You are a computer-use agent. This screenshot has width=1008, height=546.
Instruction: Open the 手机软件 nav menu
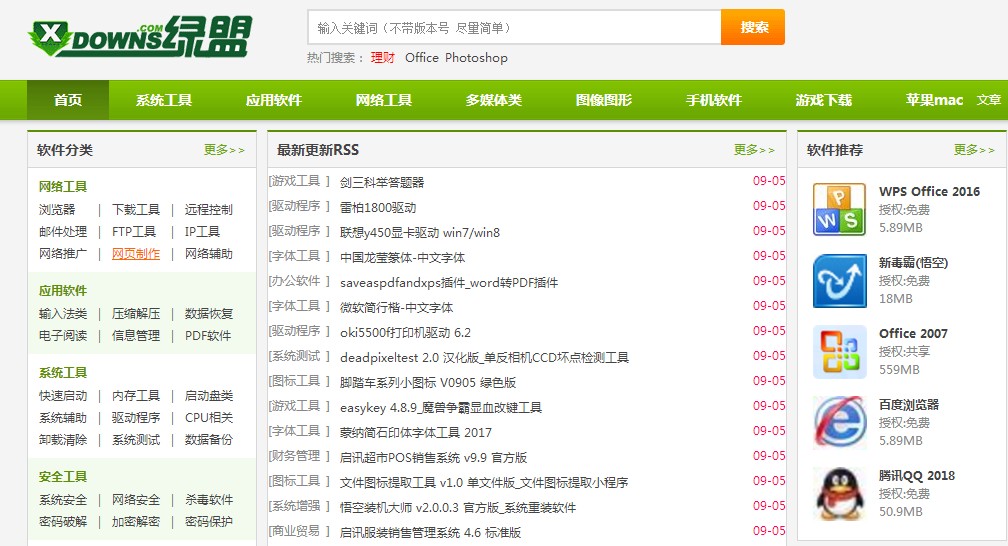tap(714, 100)
